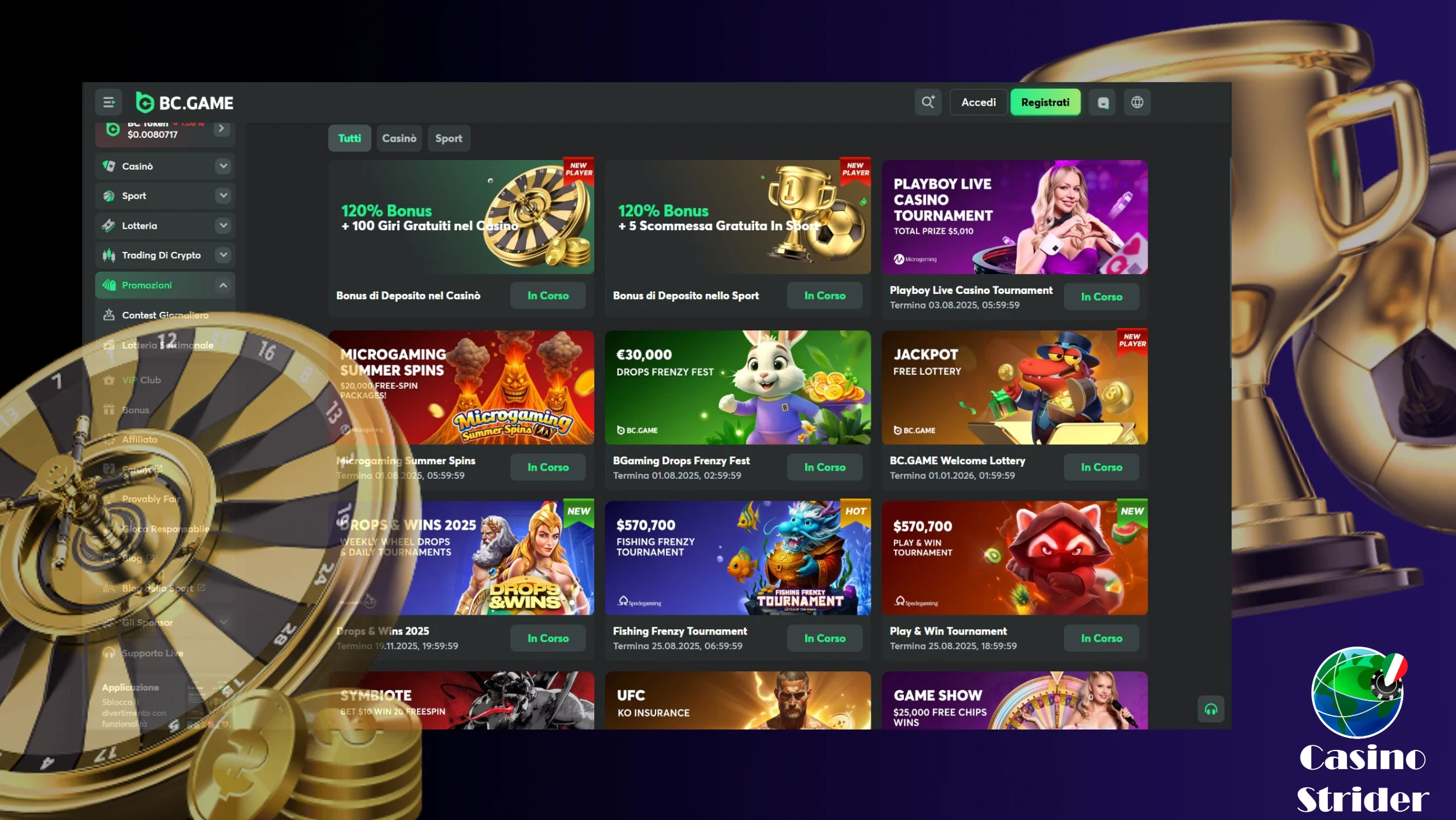
Task: Switch to the Casinò filter tab
Action: point(399,138)
